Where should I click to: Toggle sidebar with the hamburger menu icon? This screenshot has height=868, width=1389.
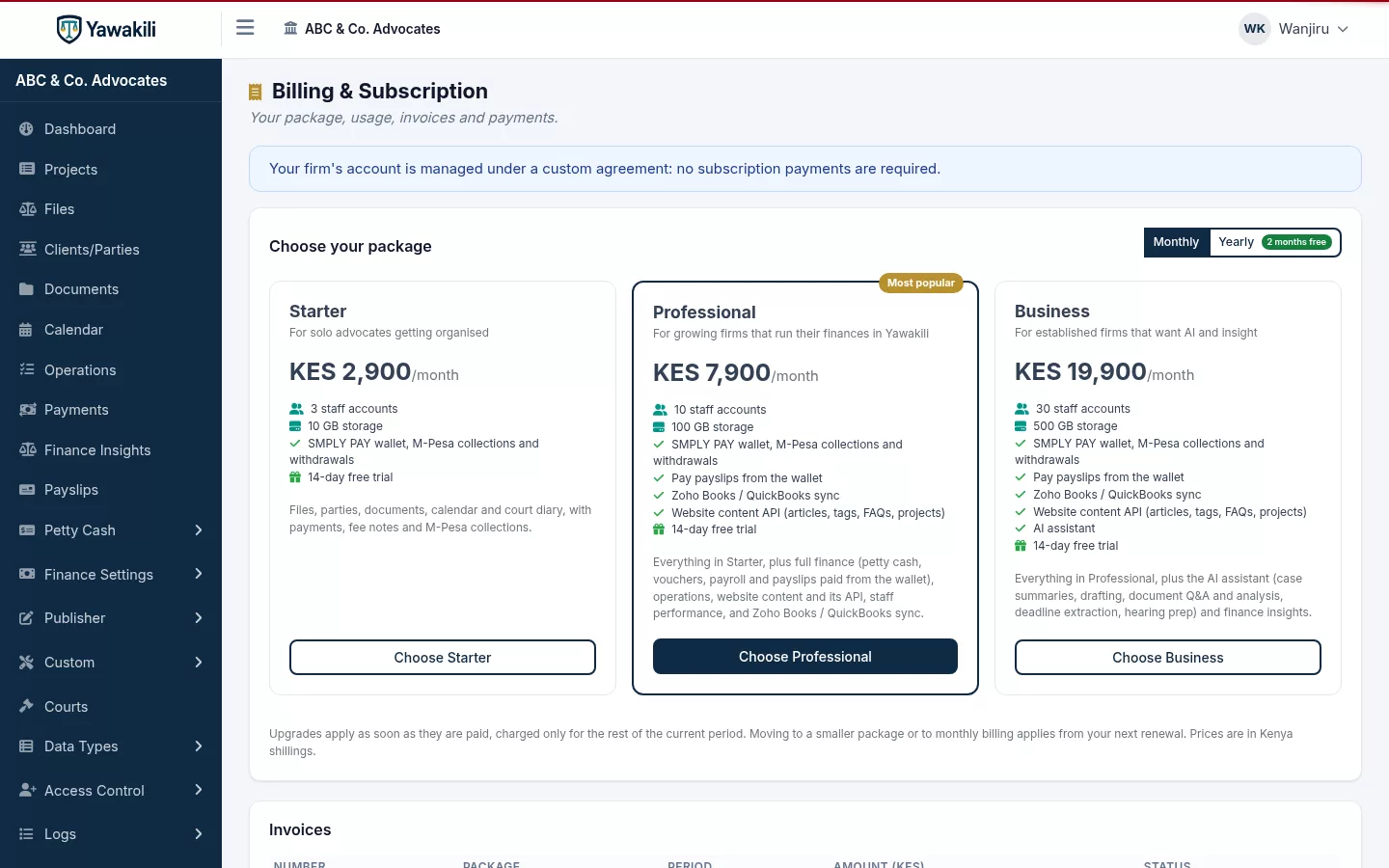pyautogui.click(x=245, y=28)
